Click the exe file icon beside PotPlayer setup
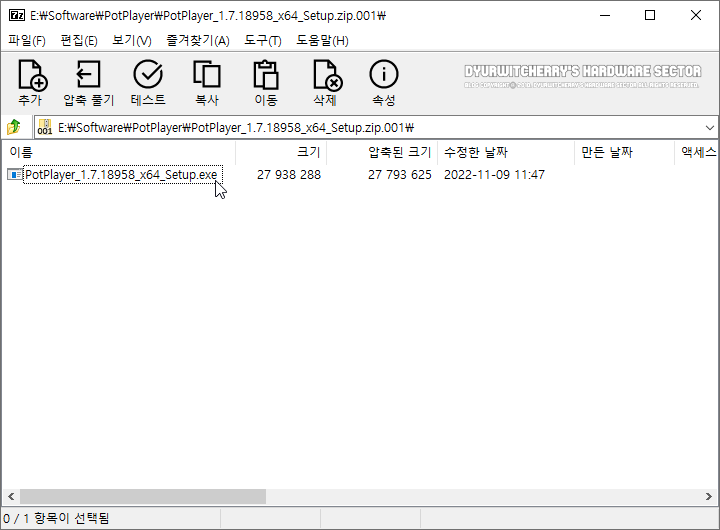The width and height of the screenshot is (720, 530). tap(15, 175)
